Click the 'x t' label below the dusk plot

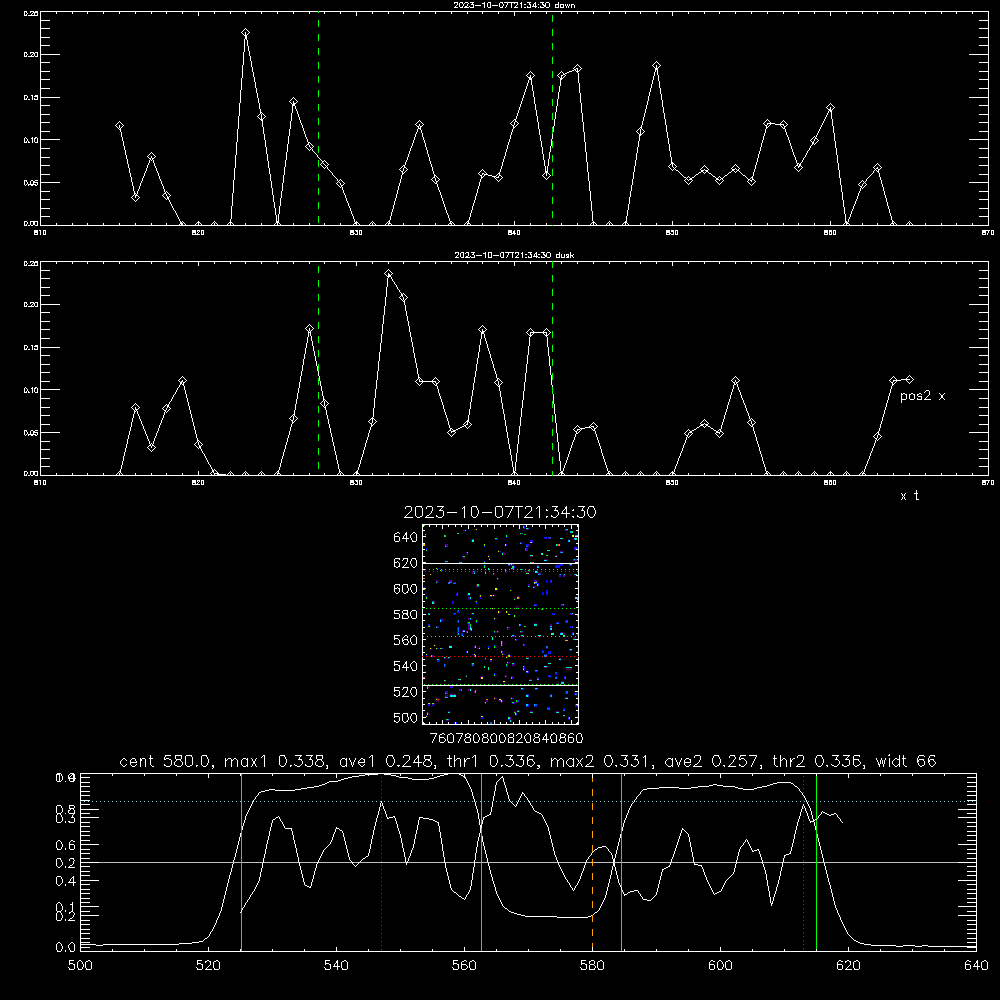[x=909, y=496]
